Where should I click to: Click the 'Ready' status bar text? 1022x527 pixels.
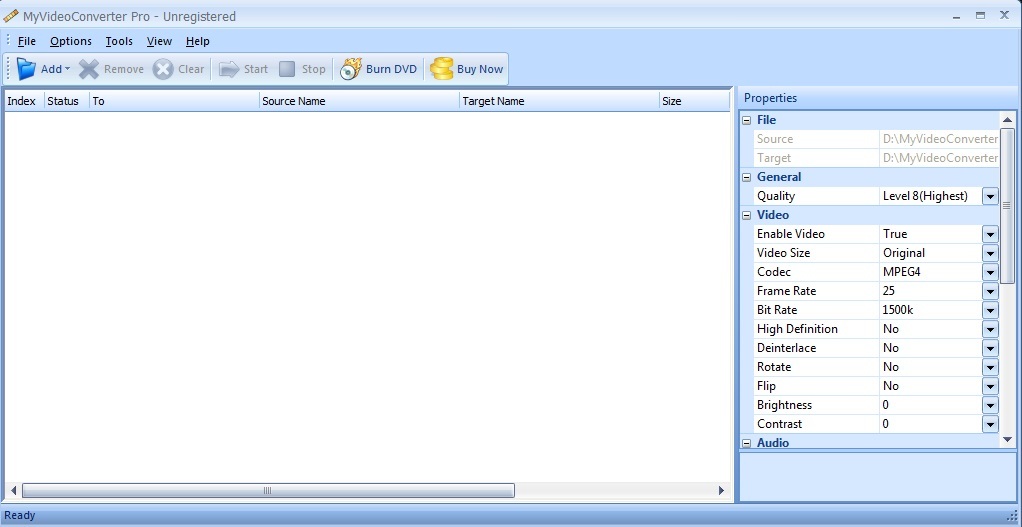point(20,516)
